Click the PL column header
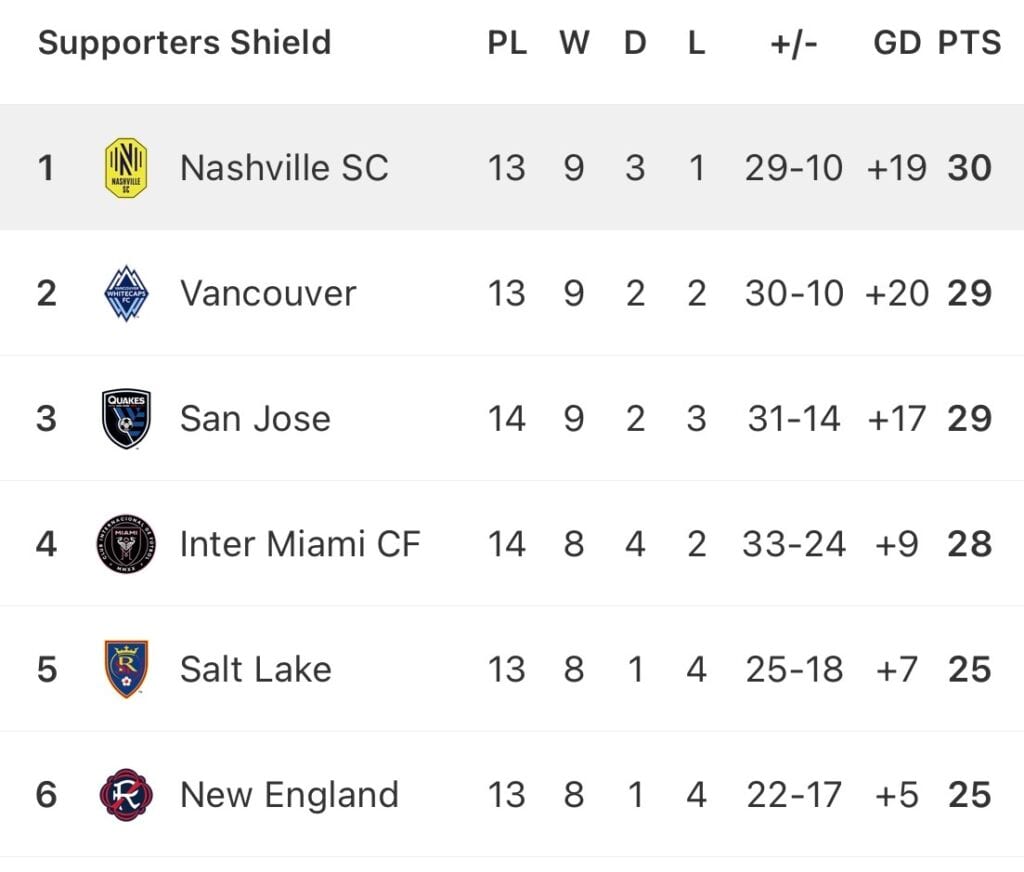 (x=507, y=43)
